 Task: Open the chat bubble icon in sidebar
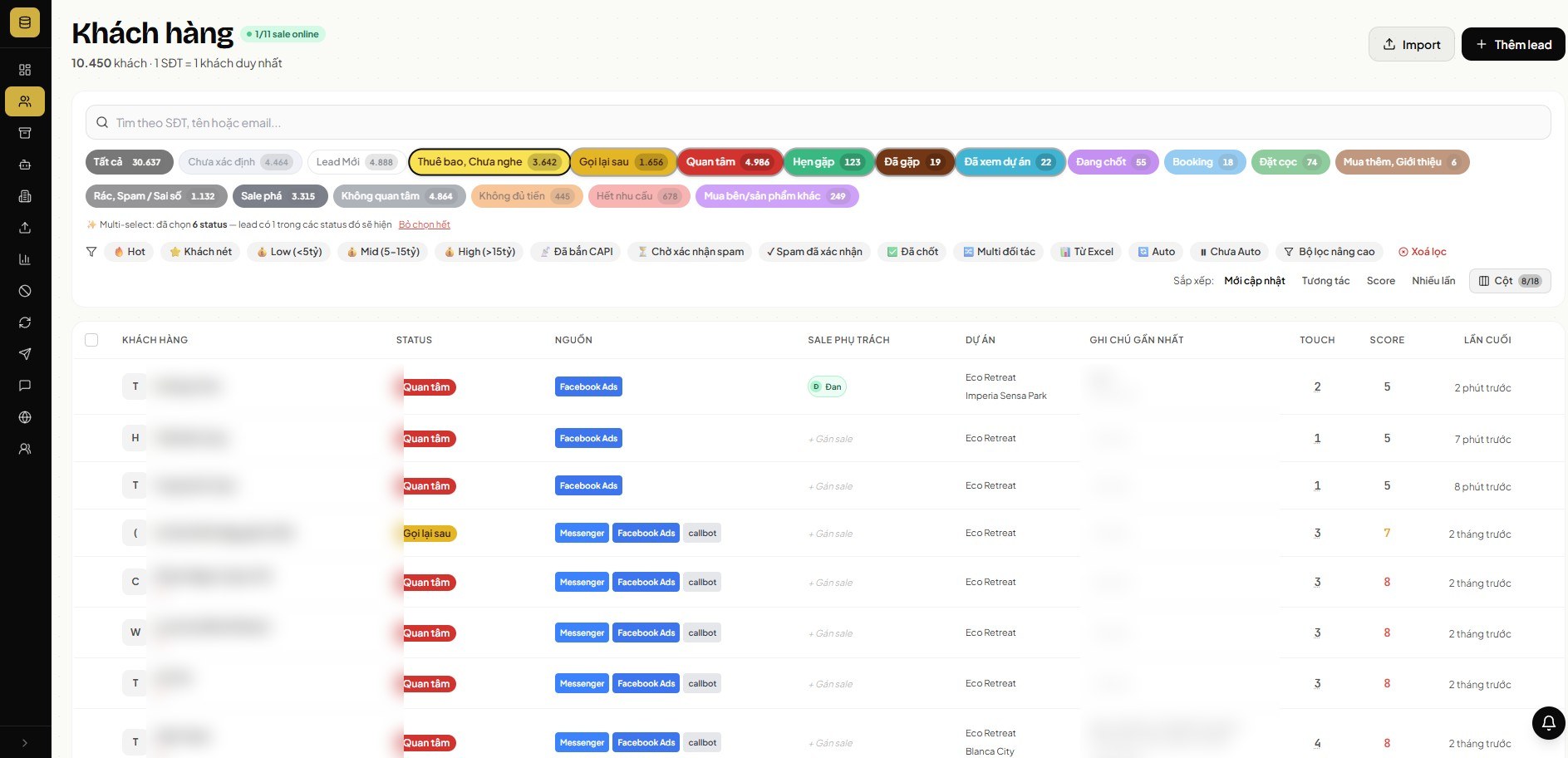point(25,386)
